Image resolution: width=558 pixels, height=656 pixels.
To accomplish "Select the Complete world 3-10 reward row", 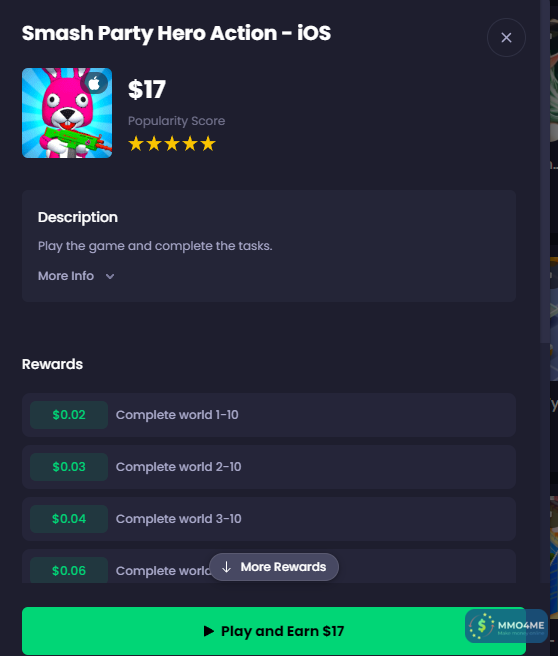I will coord(269,519).
